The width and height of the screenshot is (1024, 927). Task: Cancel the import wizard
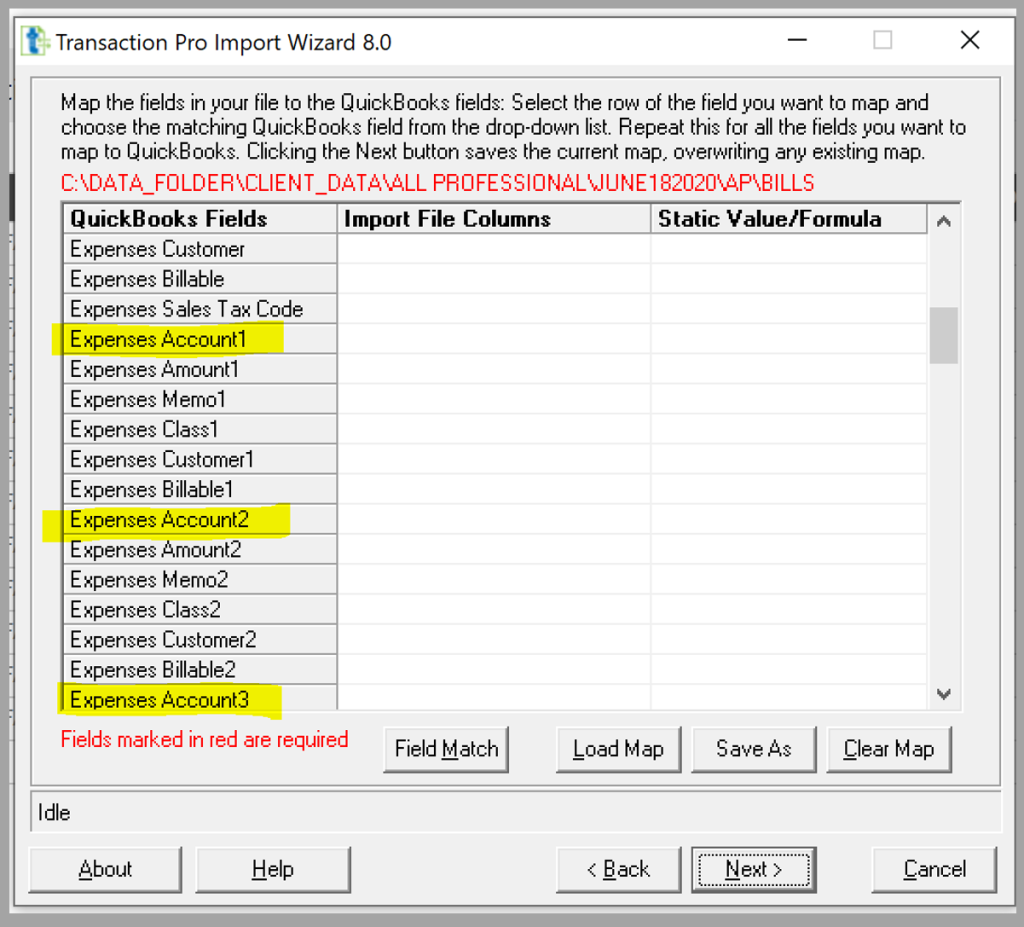(934, 870)
